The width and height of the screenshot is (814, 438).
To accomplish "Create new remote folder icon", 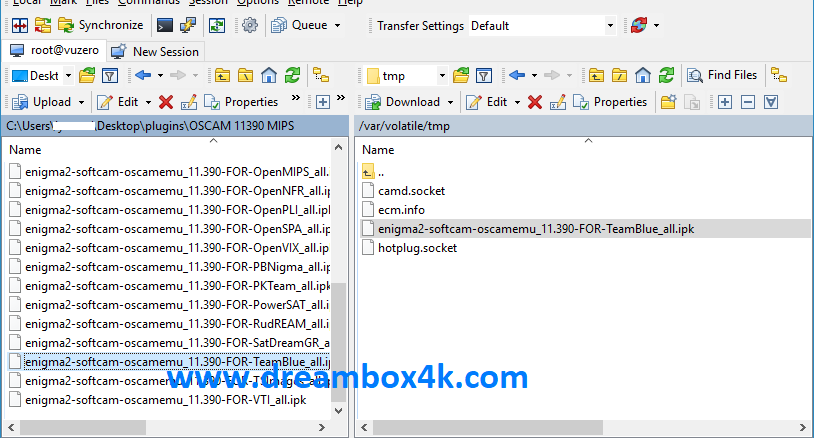I will coord(669,102).
